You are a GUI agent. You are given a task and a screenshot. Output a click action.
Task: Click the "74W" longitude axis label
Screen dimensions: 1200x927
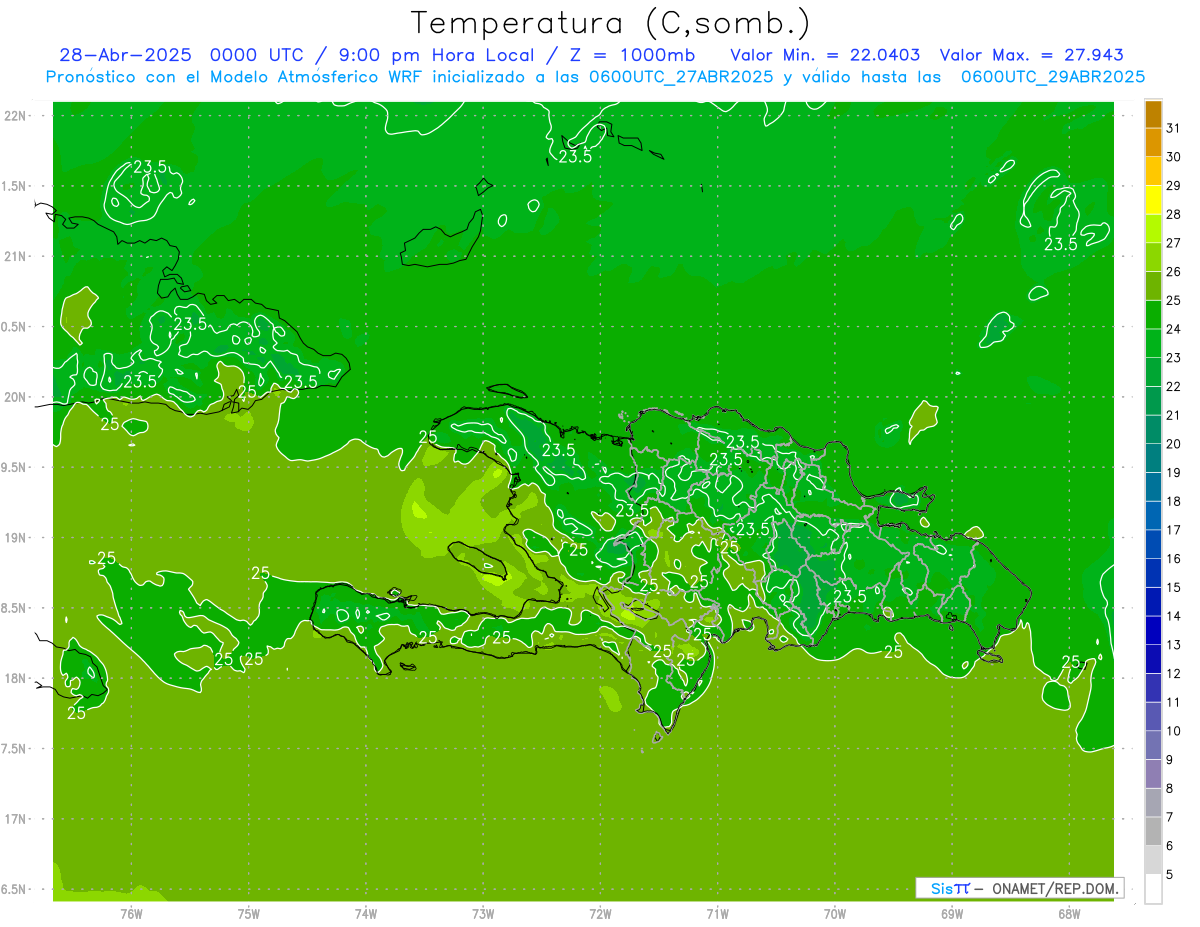click(365, 914)
